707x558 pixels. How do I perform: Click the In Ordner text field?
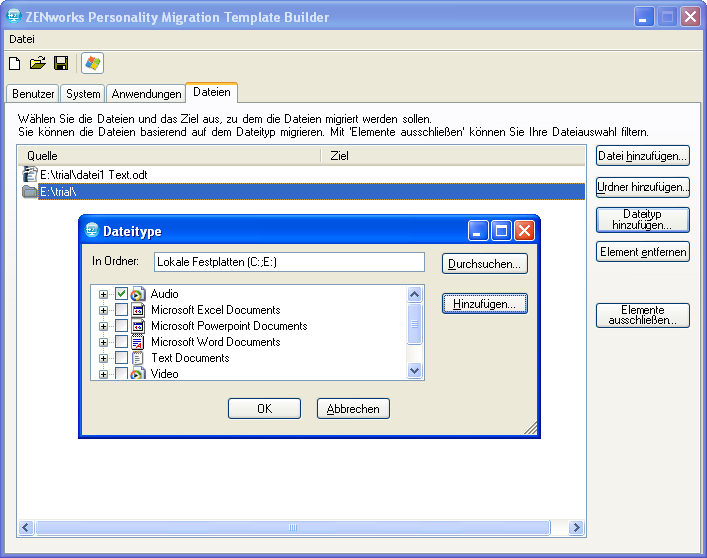pyautogui.click(x=289, y=262)
